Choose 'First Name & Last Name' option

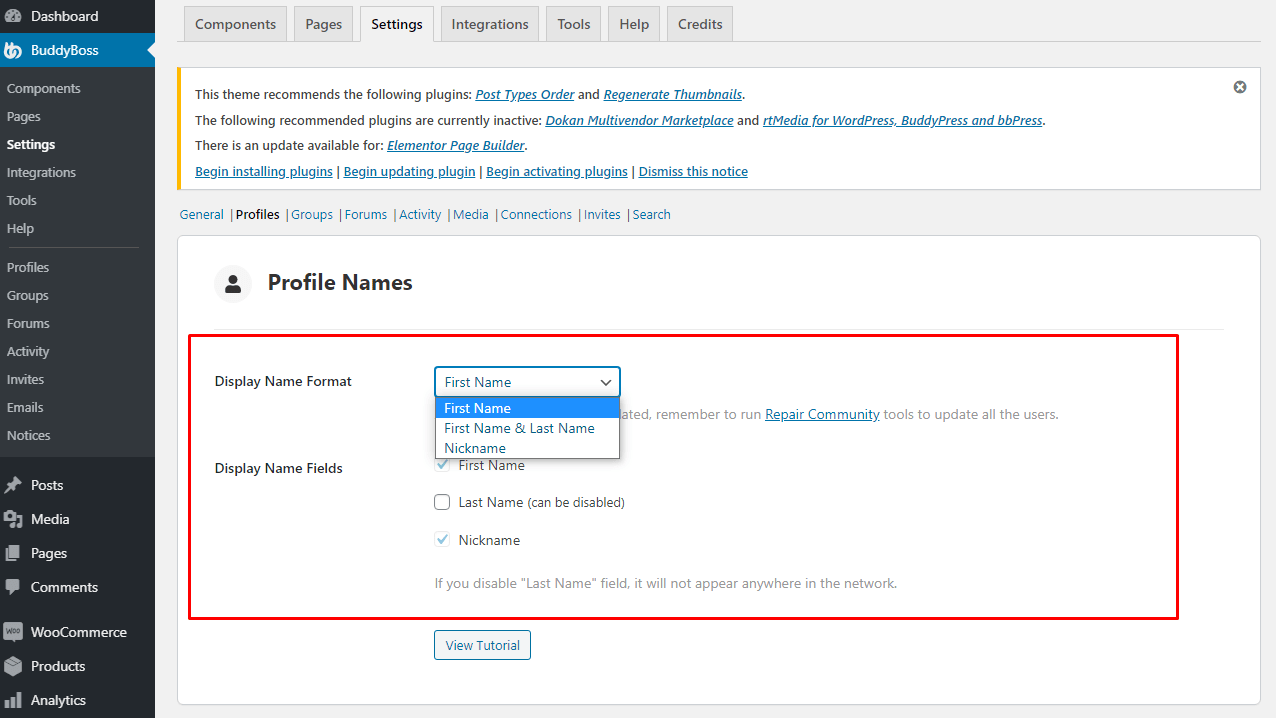click(x=528, y=428)
